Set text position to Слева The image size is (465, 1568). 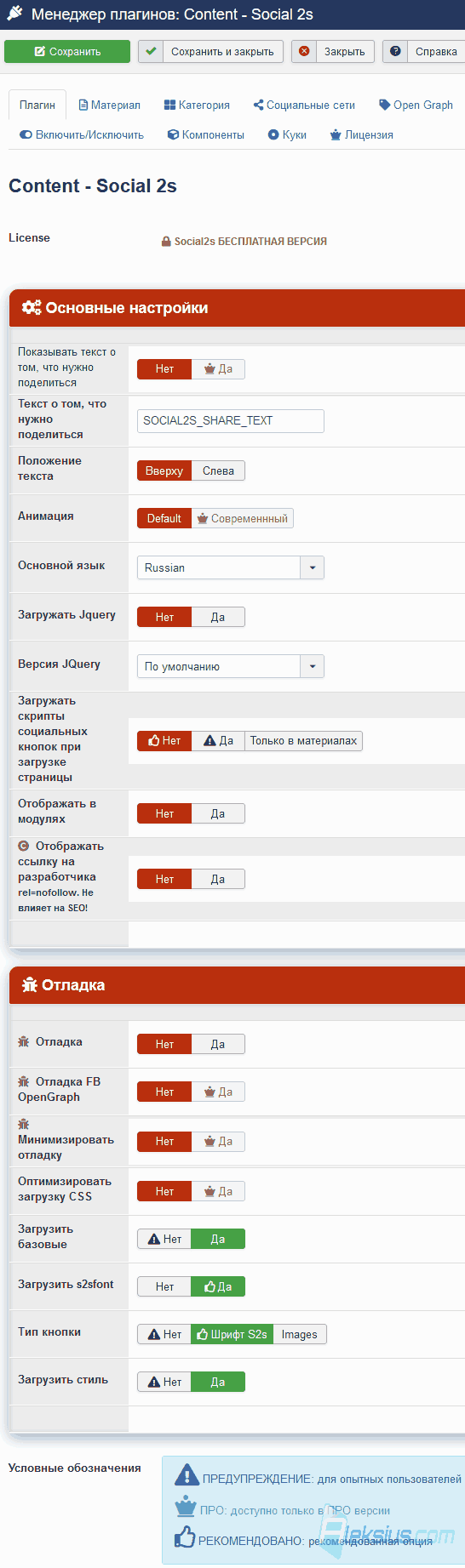[x=218, y=471]
